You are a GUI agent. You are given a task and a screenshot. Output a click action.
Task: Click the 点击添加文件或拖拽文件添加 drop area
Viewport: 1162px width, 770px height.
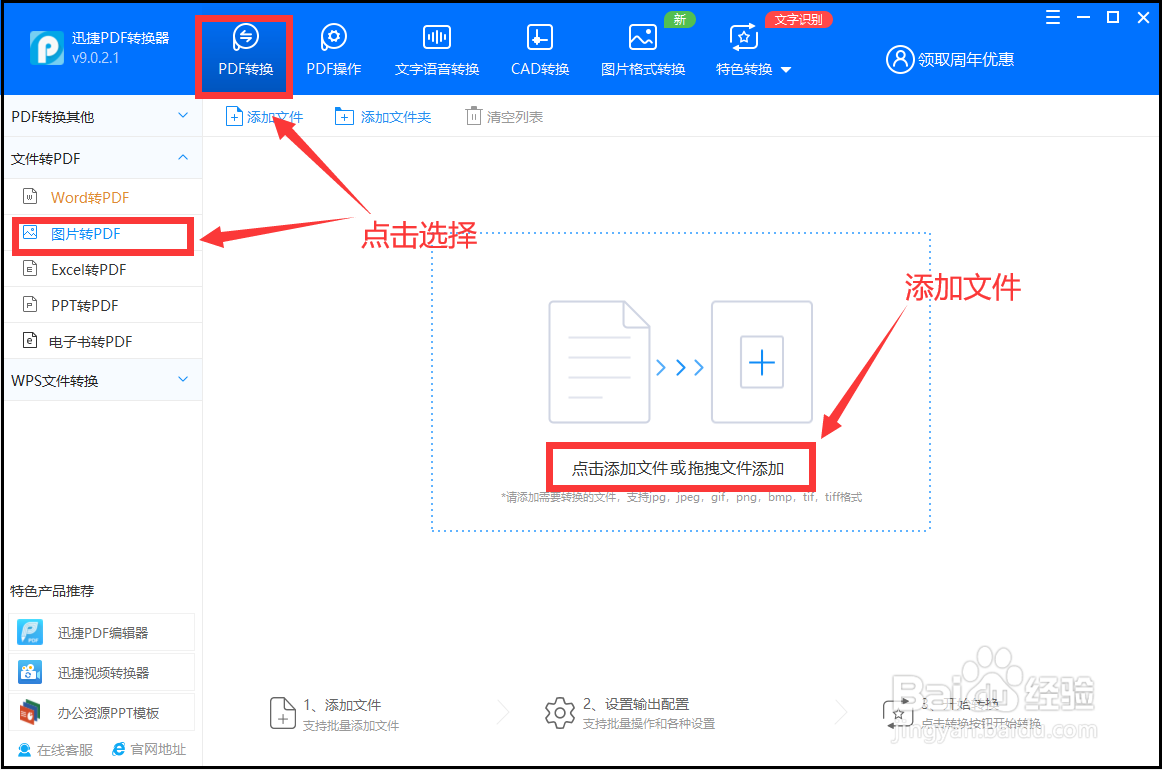(681, 467)
